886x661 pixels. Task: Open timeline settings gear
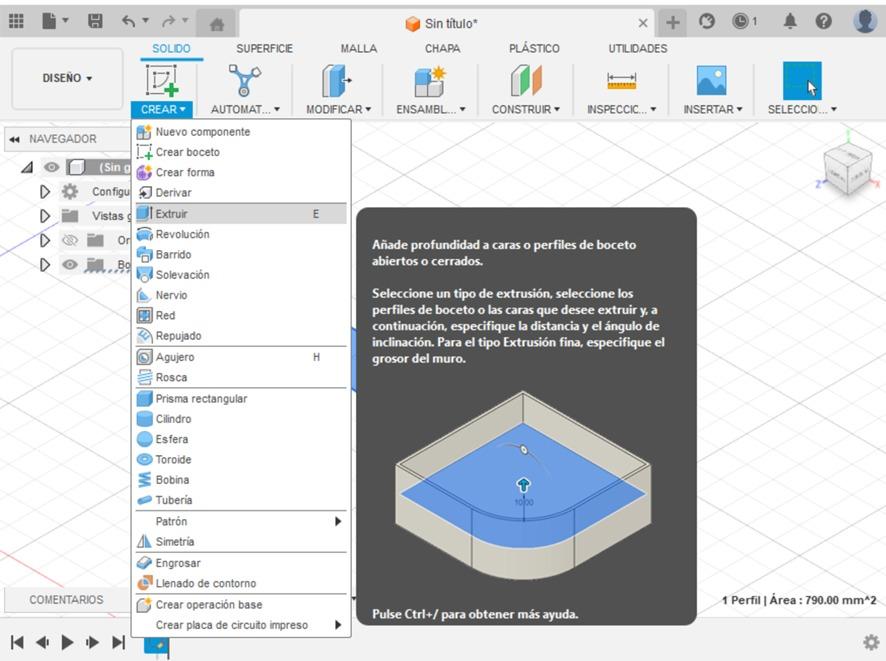(871, 642)
